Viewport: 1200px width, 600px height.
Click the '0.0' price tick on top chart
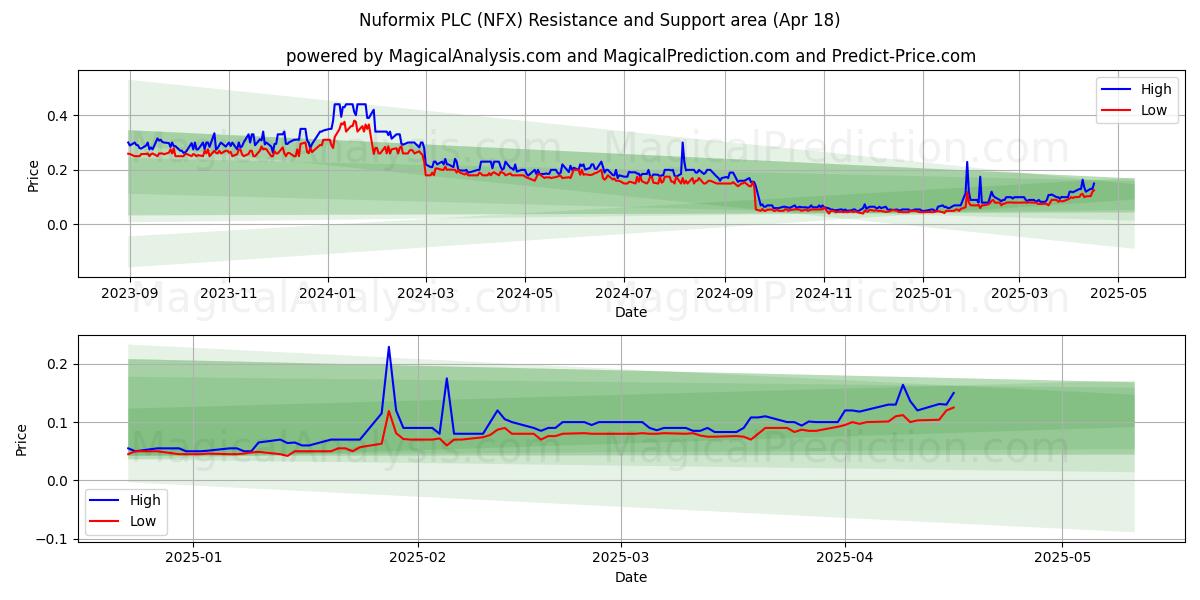click(58, 225)
